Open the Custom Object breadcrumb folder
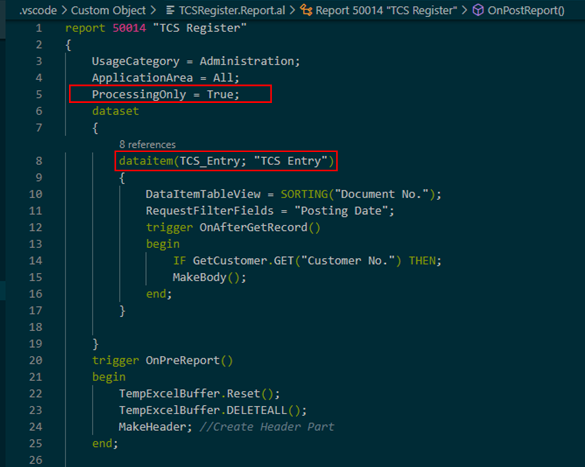 click(108, 10)
